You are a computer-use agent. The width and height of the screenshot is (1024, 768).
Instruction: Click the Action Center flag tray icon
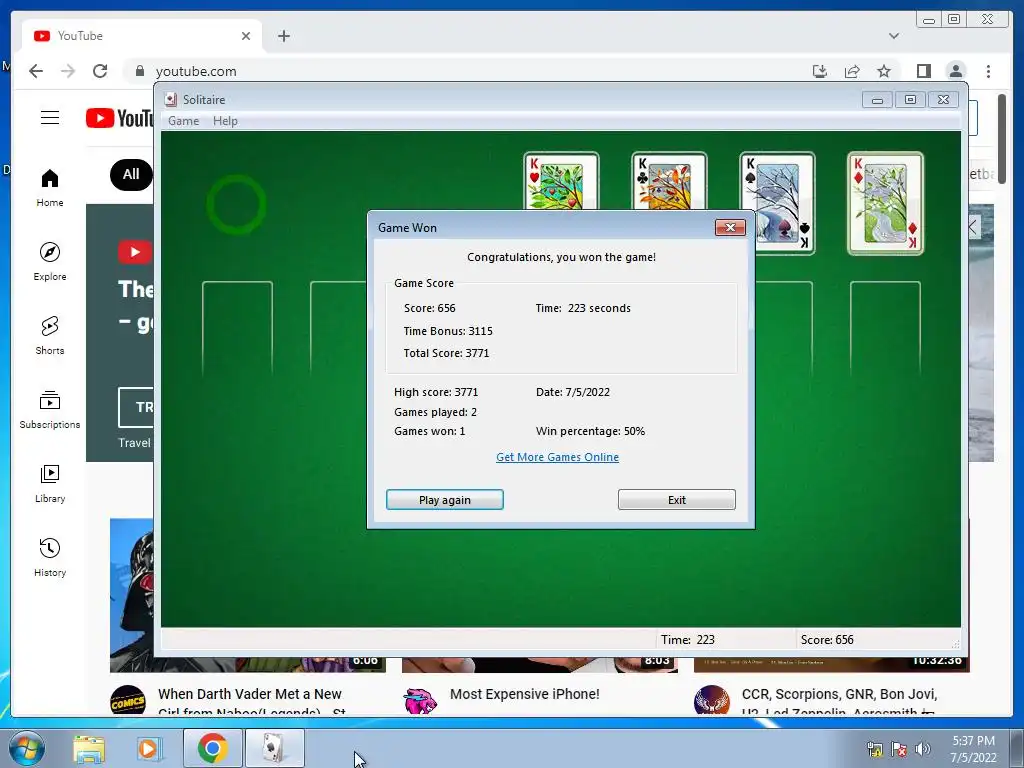[899, 749]
